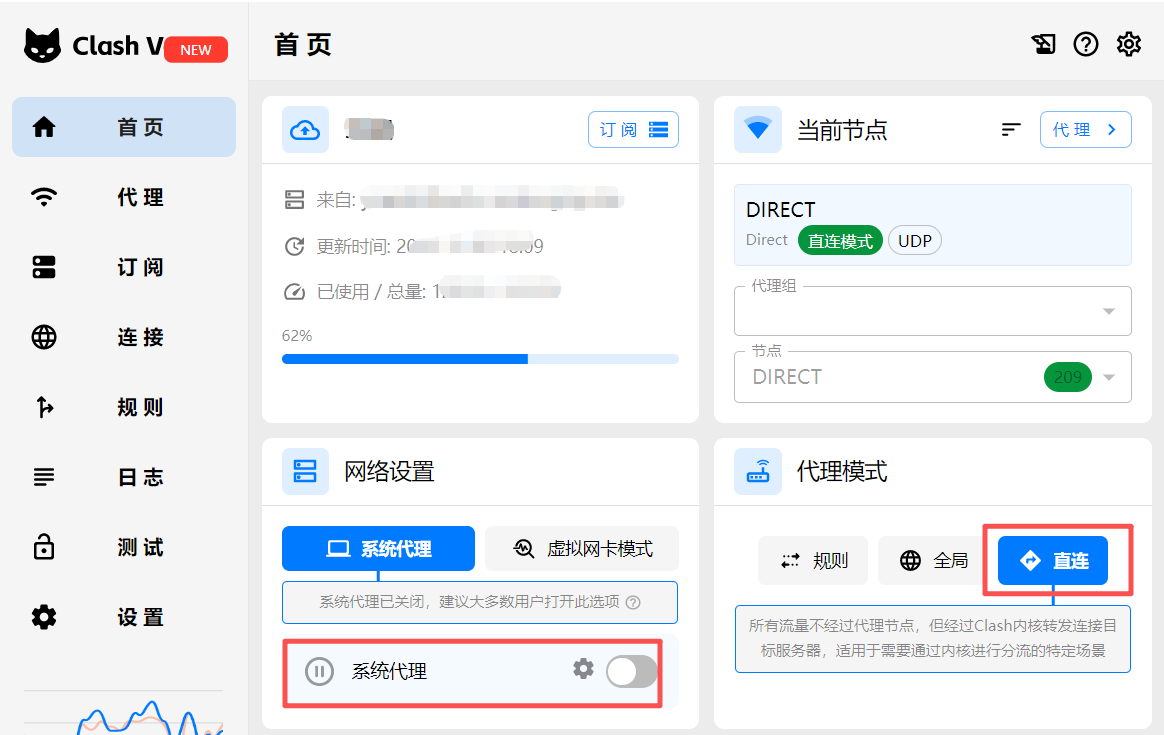This screenshot has height=735, width=1164.
Task: Expand the 代理组 dropdown
Action: tap(1109, 311)
